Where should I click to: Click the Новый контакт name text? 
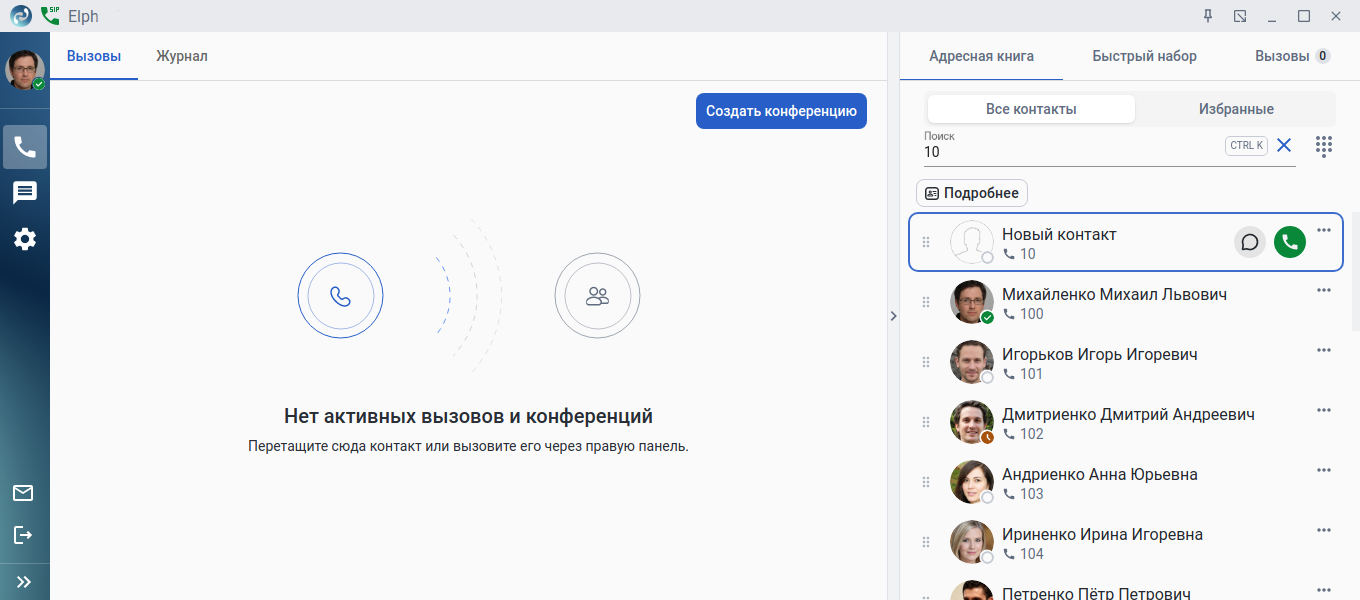tap(1059, 235)
